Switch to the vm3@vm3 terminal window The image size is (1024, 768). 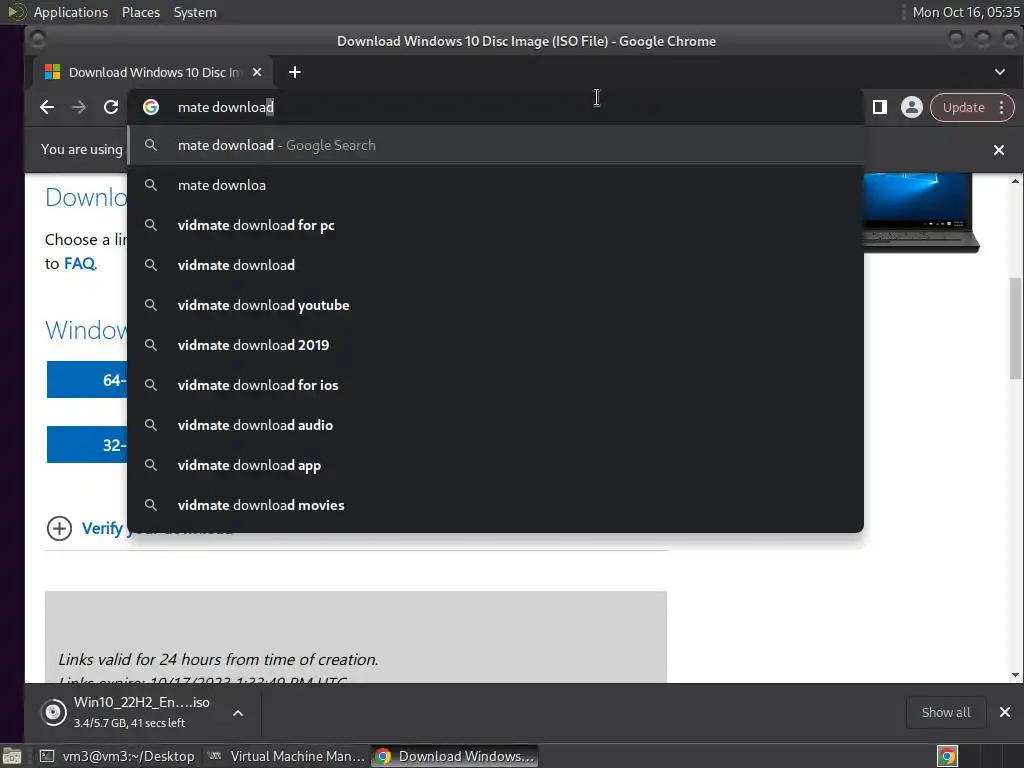118,756
